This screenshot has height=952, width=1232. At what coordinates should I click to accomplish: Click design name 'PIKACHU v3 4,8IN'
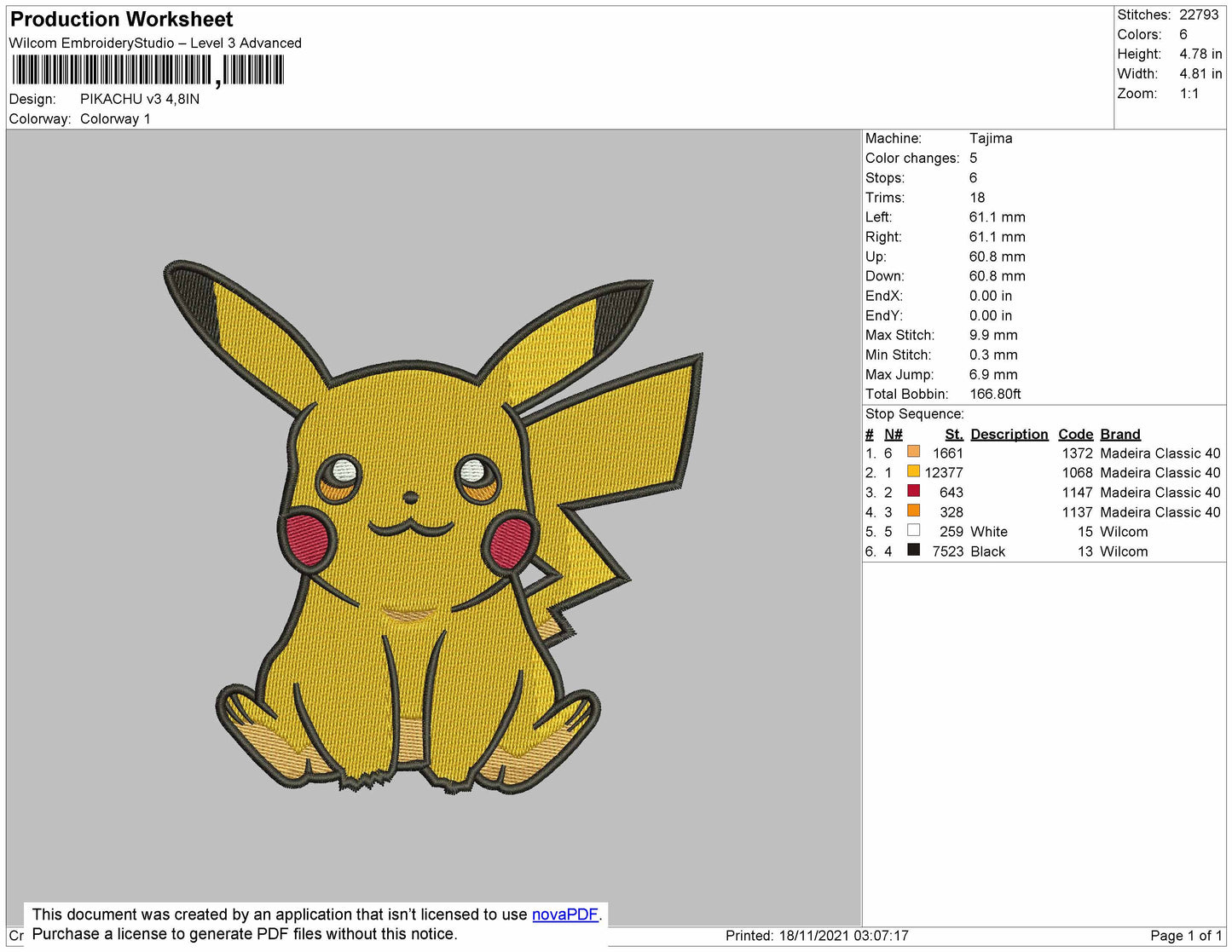pyautogui.click(x=140, y=99)
